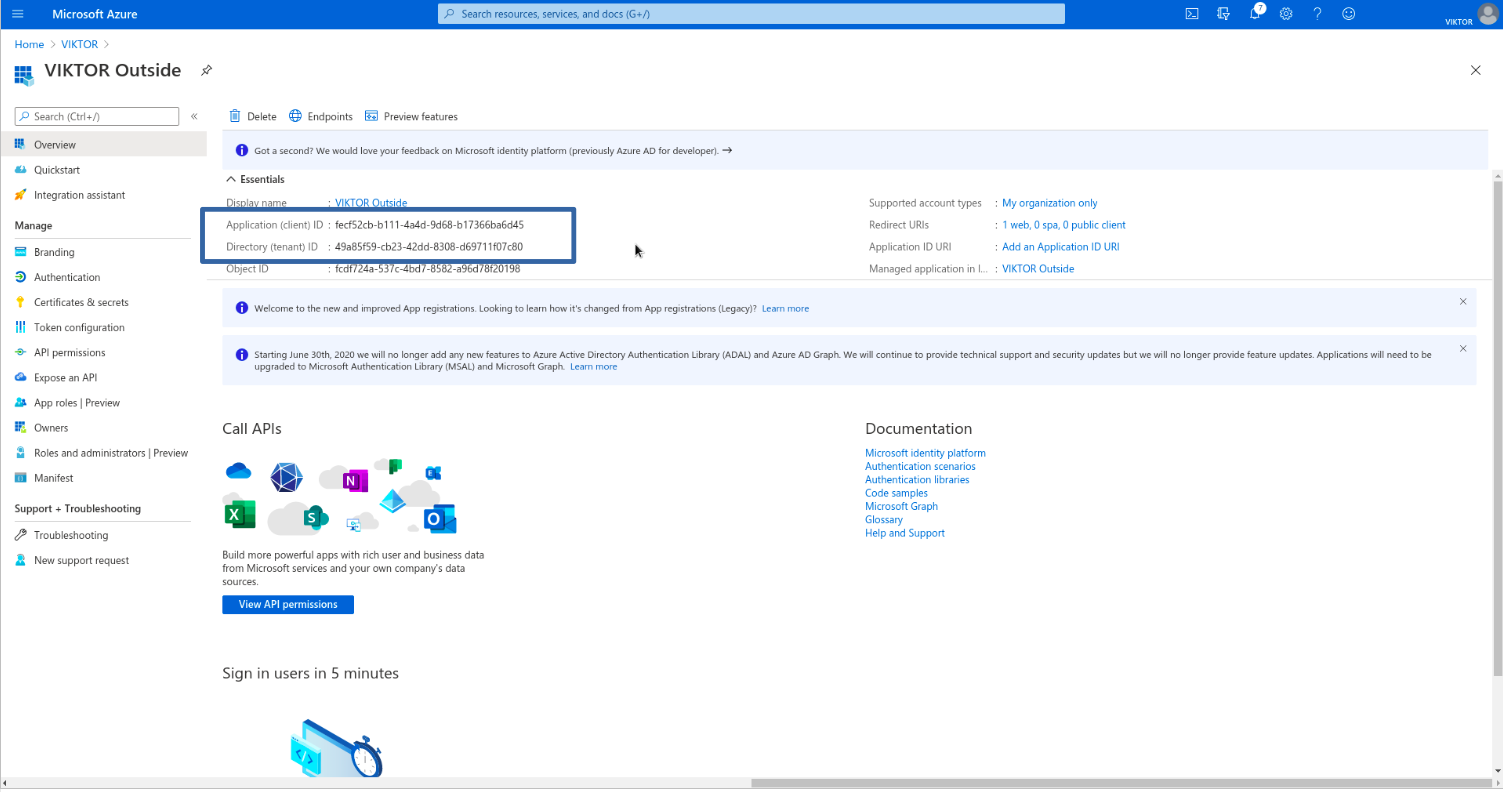Collapse the sidebar with the double chevron
Viewport: 1503px width, 792px height.
click(x=194, y=117)
